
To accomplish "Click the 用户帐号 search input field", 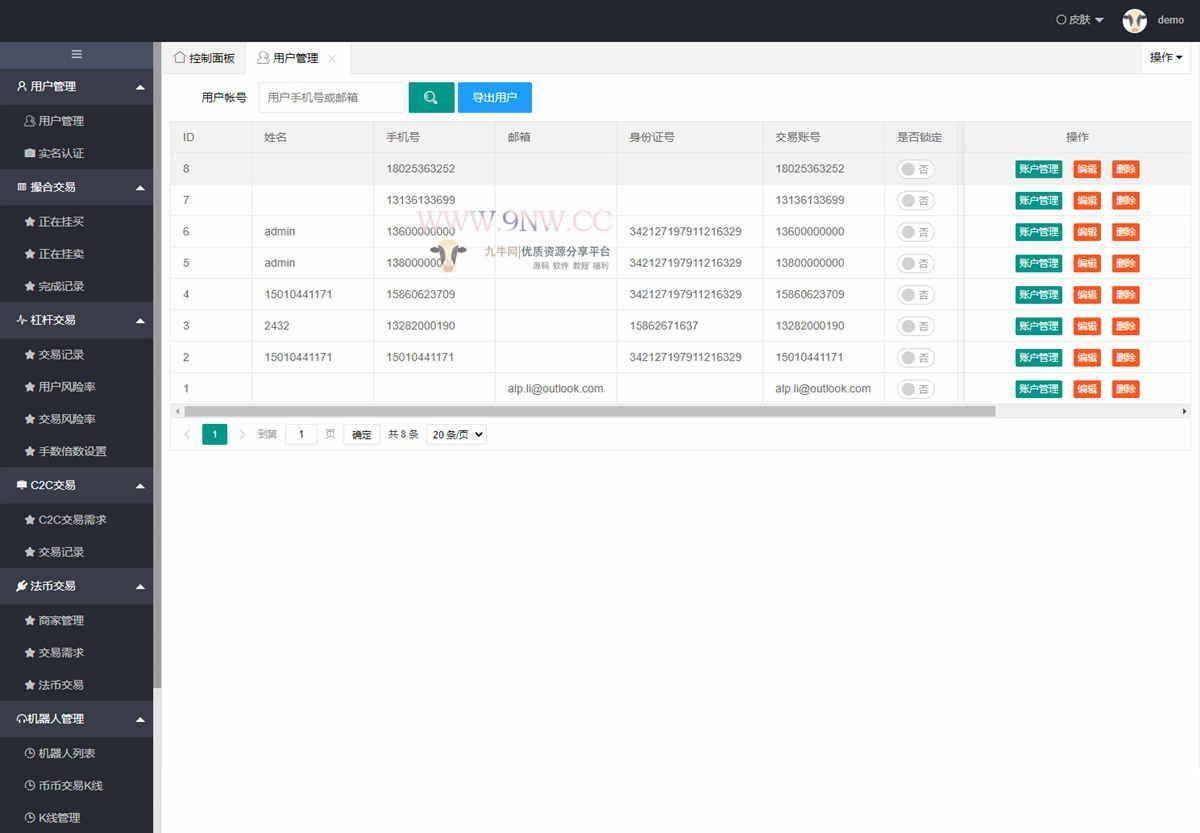I will [x=332, y=97].
